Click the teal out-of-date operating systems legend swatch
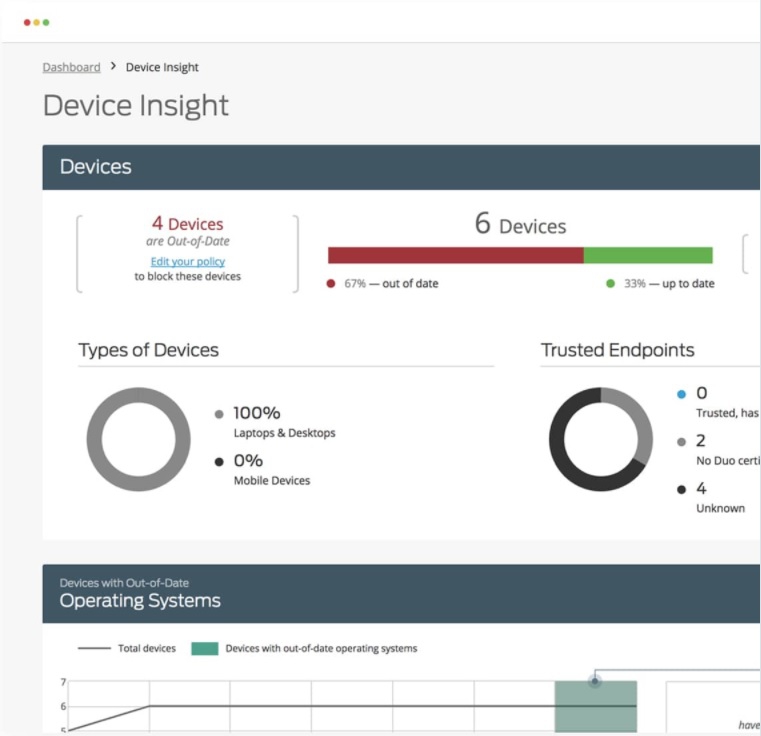This screenshot has width=761, height=736. click(x=205, y=649)
